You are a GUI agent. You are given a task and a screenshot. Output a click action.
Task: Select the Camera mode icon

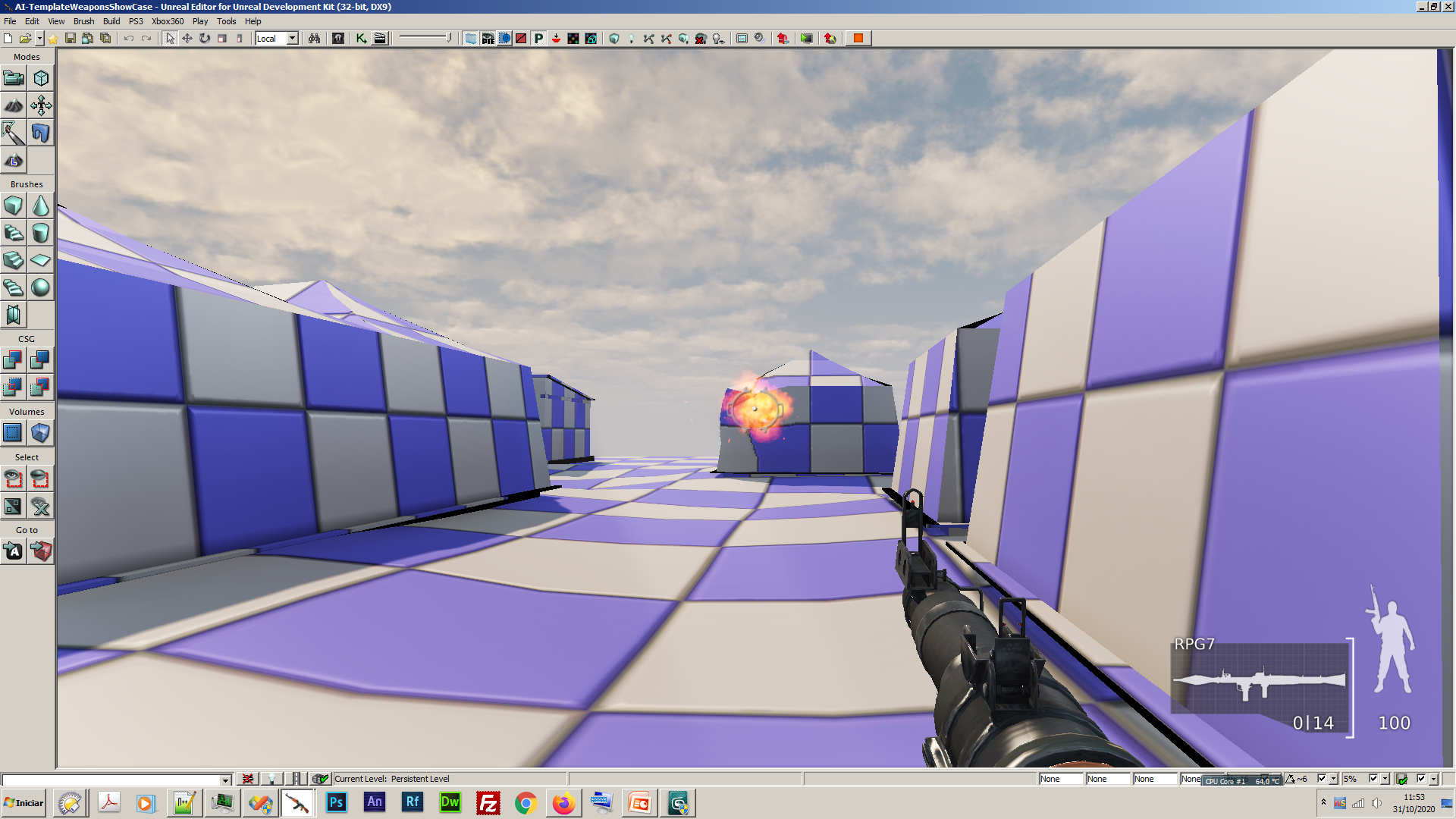click(13, 78)
